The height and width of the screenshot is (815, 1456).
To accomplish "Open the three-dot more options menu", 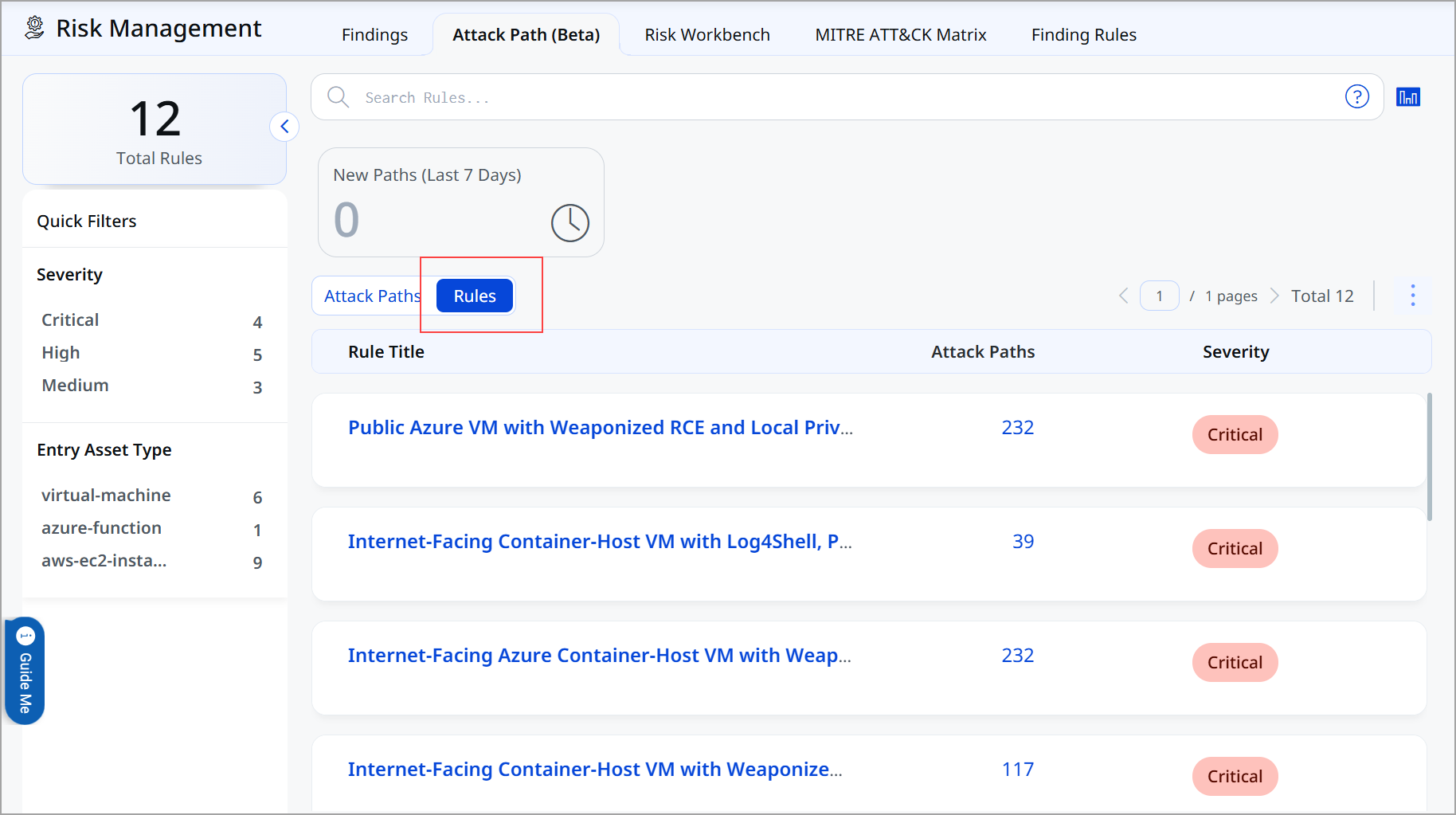I will tap(1413, 296).
